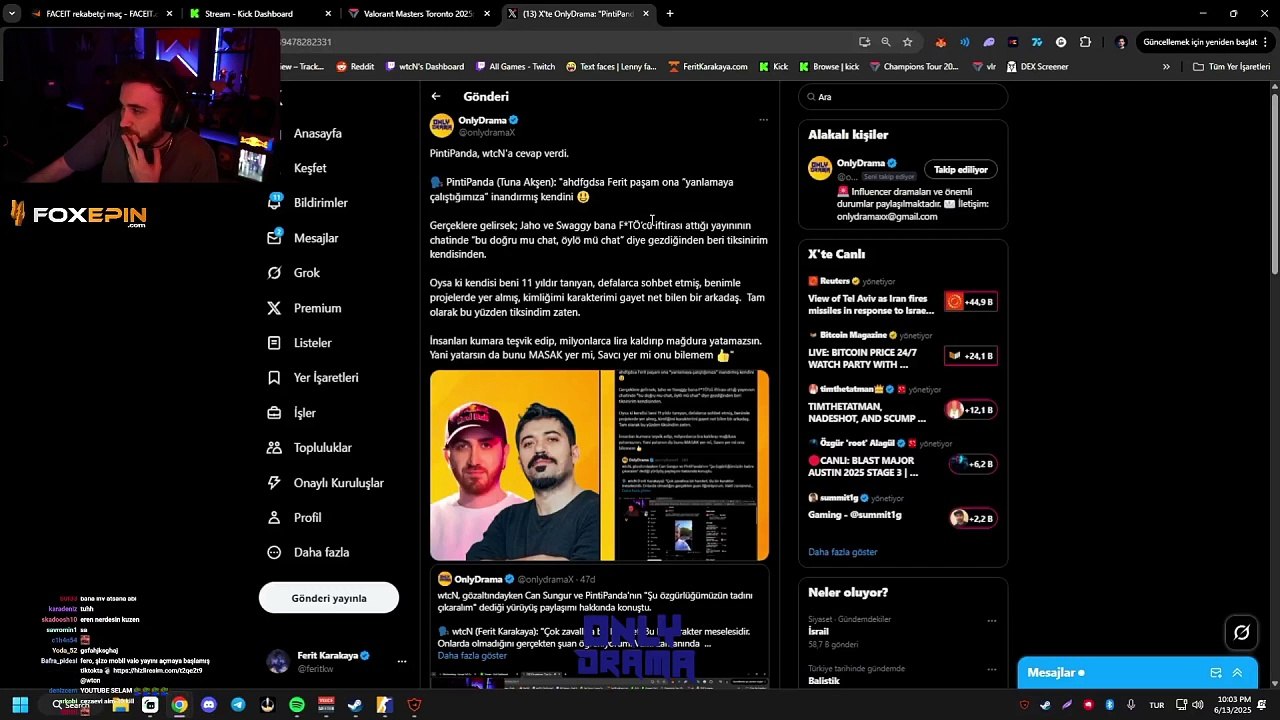The height and width of the screenshot is (720, 1280).
Task: Switch the TUR keyboard language indicator
Action: 1156,705
